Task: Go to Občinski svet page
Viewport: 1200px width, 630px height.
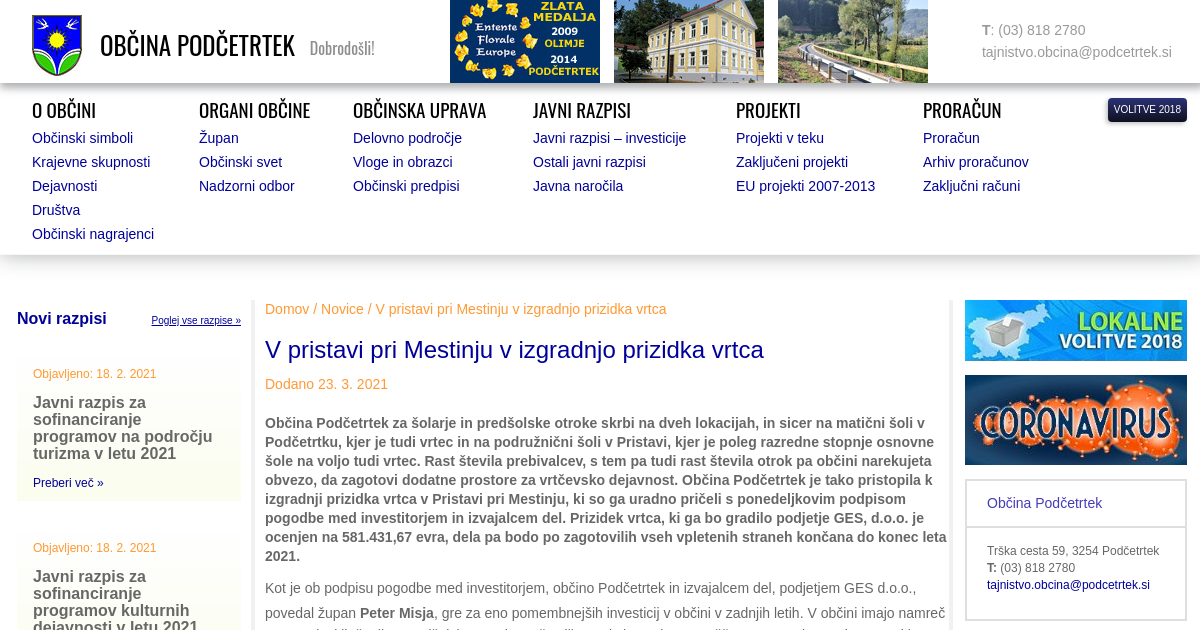Action: pyautogui.click(x=240, y=162)
